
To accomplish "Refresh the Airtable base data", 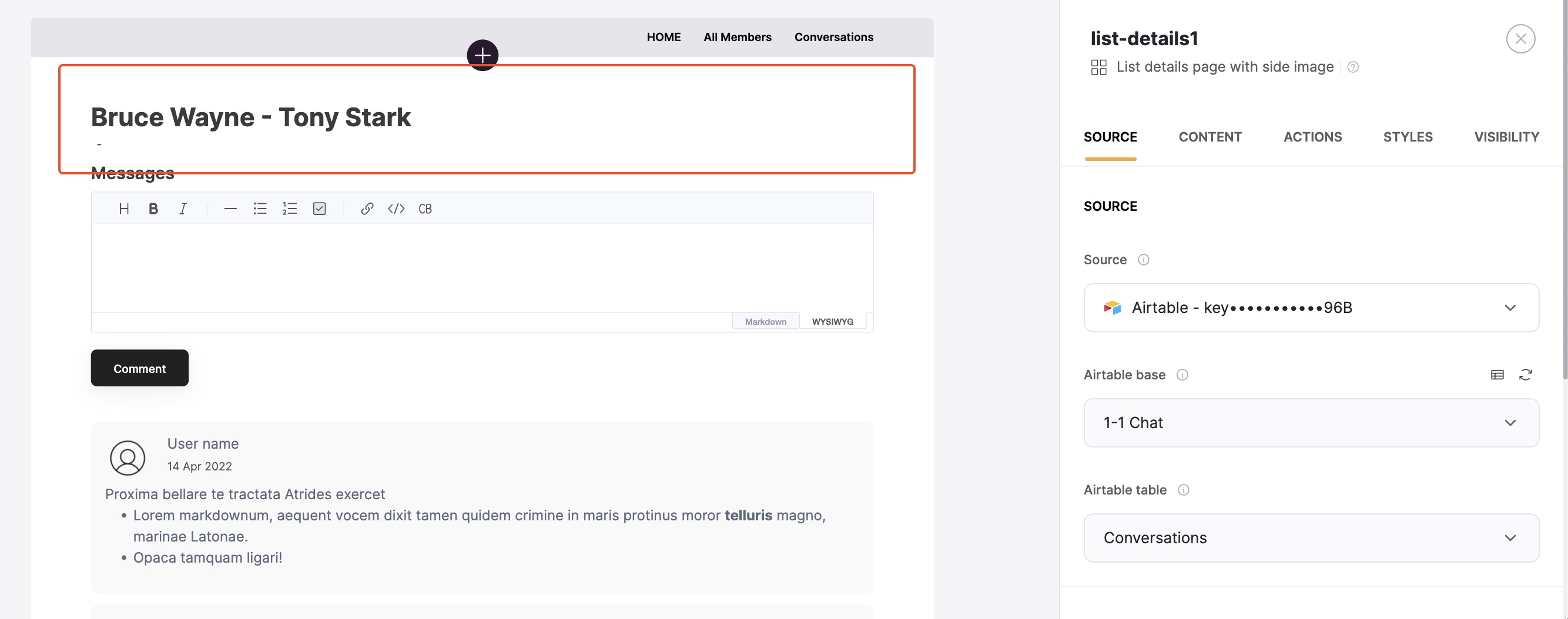I will coord(1527,375).
